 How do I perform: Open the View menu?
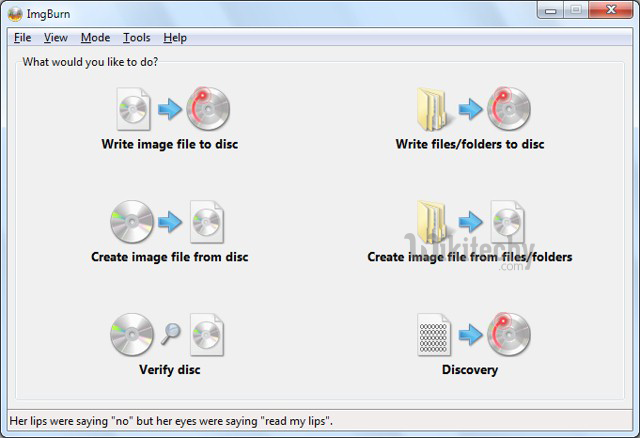pyautogui.click(x=56, y=38)
